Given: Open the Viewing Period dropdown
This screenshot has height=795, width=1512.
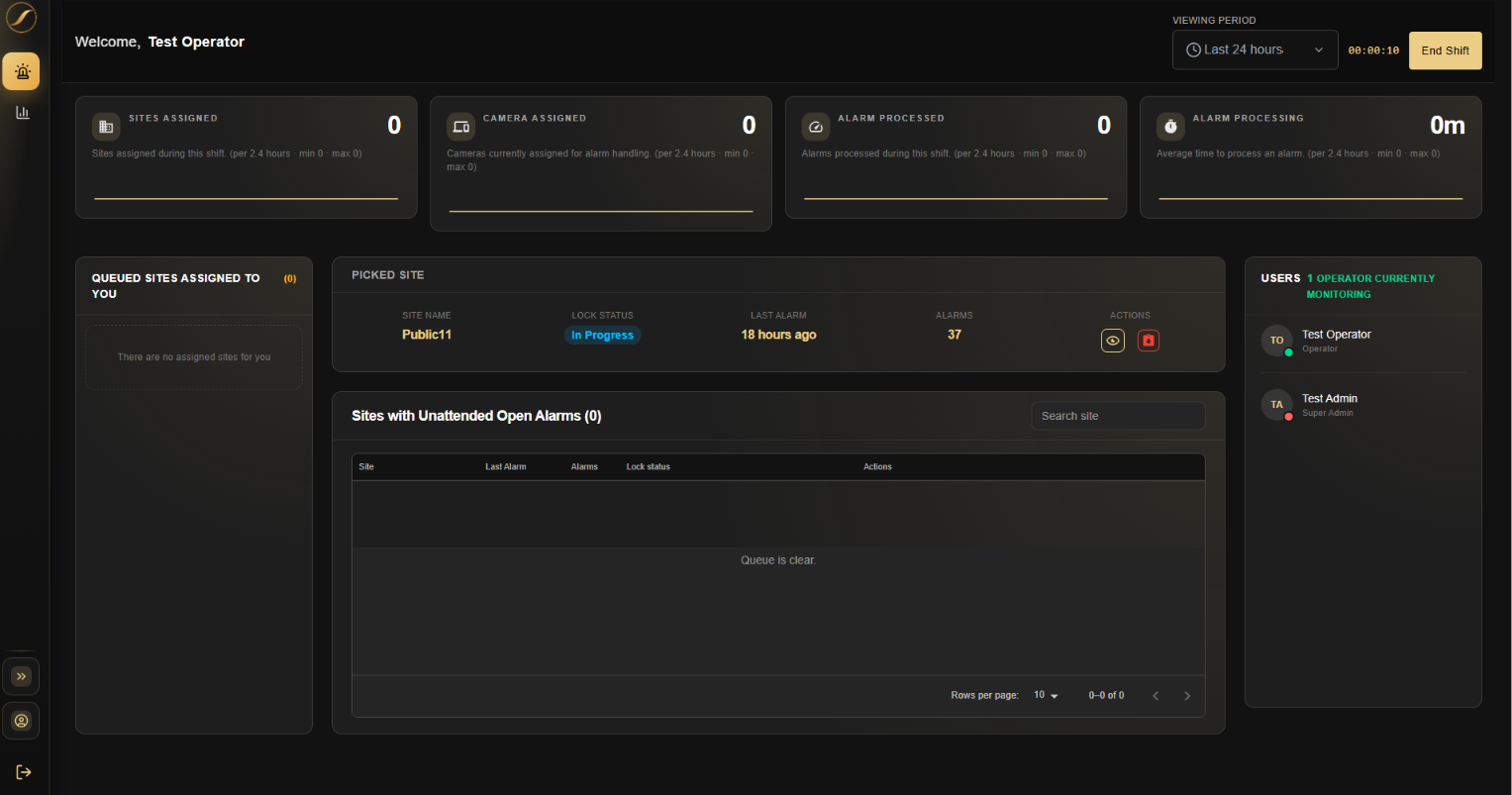Looking at the screenshot, I should pos(1255,50).
